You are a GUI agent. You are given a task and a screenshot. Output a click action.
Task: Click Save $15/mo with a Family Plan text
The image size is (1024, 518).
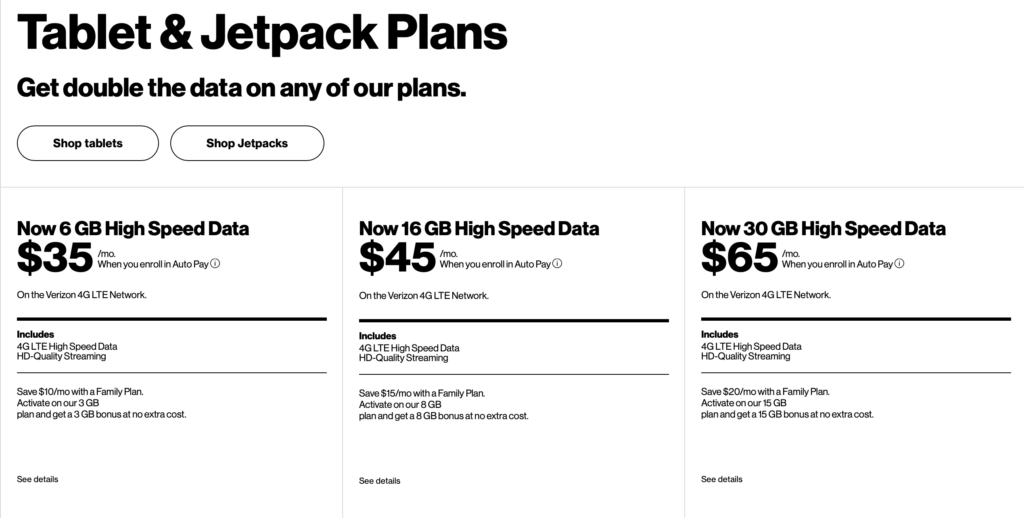tap(422, 393)
